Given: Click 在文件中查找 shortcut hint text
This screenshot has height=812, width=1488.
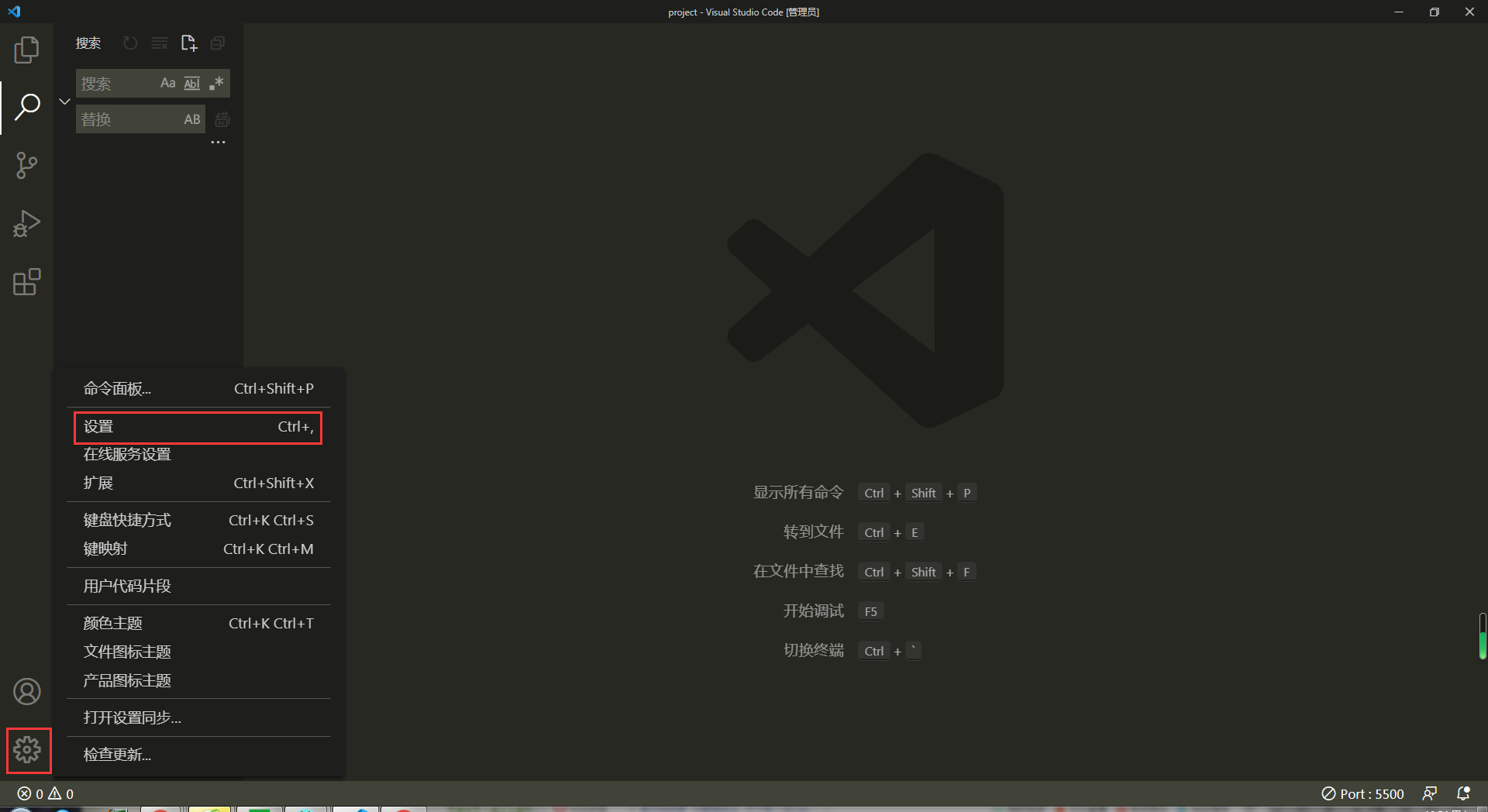Looking at the screenshot, I should tap(798, 572).
